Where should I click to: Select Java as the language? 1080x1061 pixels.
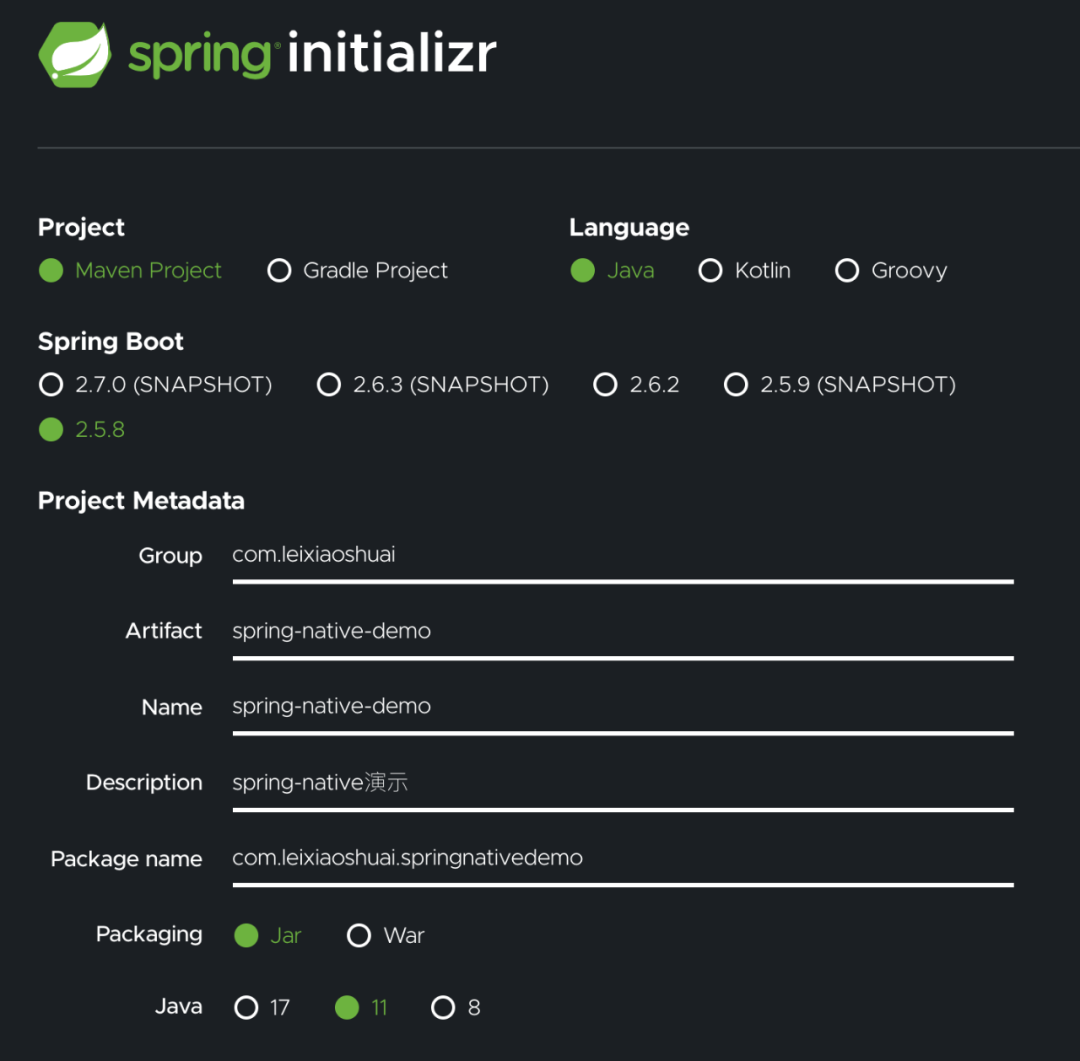[x=583, y=270]
